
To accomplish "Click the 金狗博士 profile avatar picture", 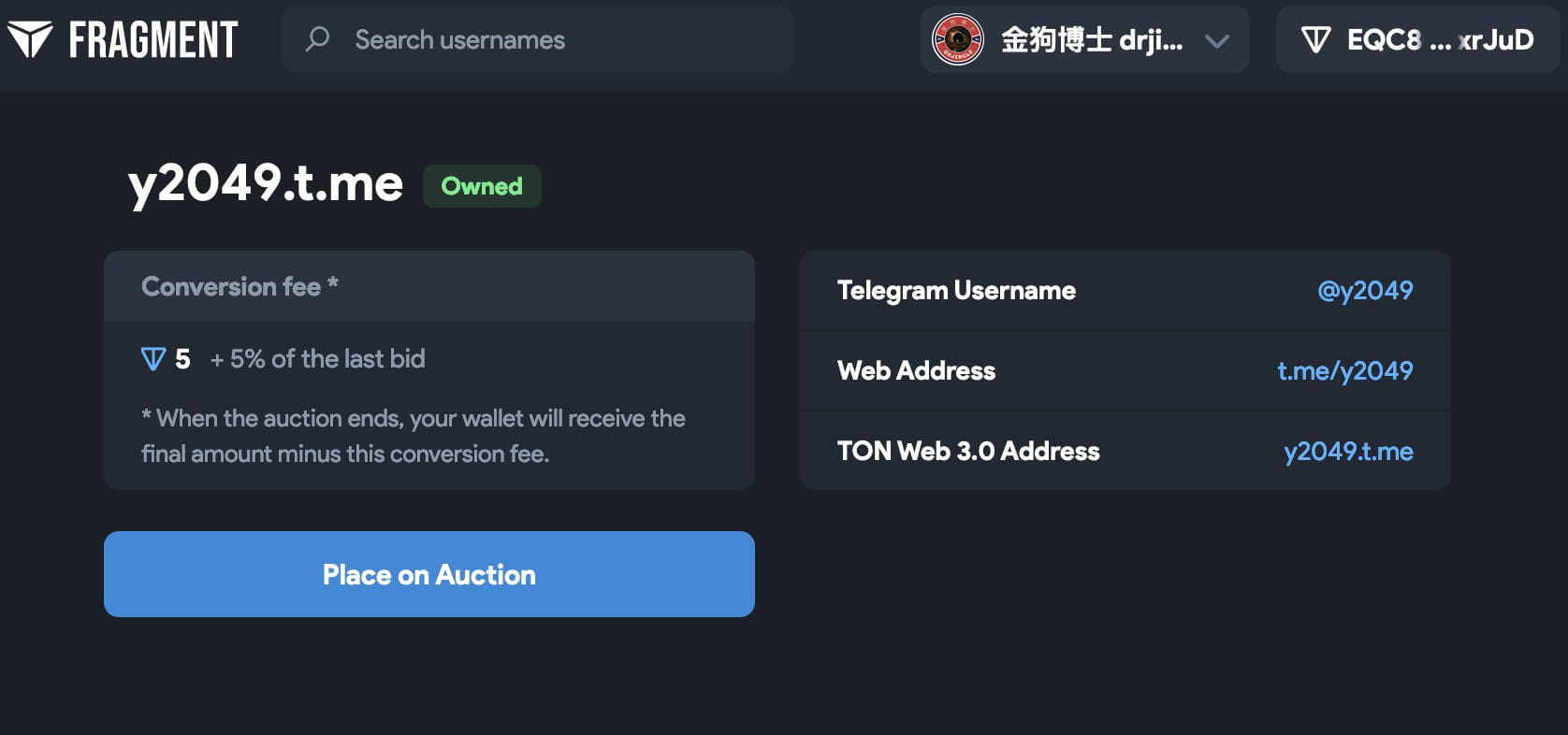I will tap(956, 39).
